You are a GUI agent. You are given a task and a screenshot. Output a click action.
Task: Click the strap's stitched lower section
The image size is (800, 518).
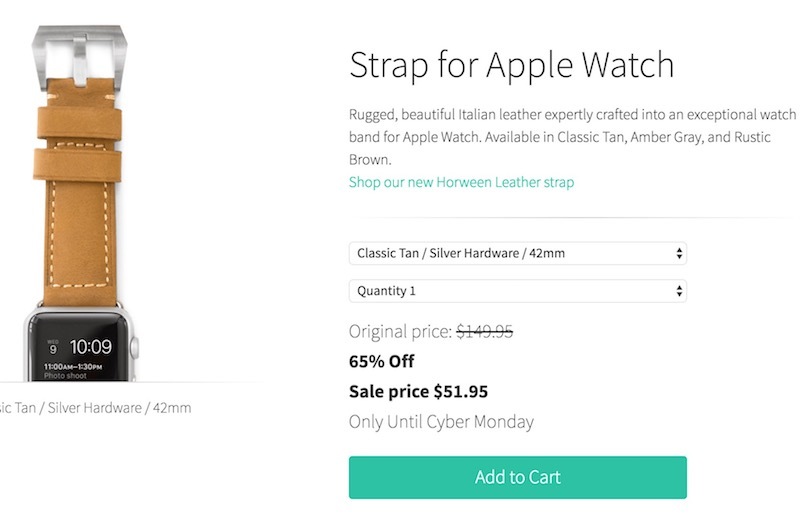80,242
